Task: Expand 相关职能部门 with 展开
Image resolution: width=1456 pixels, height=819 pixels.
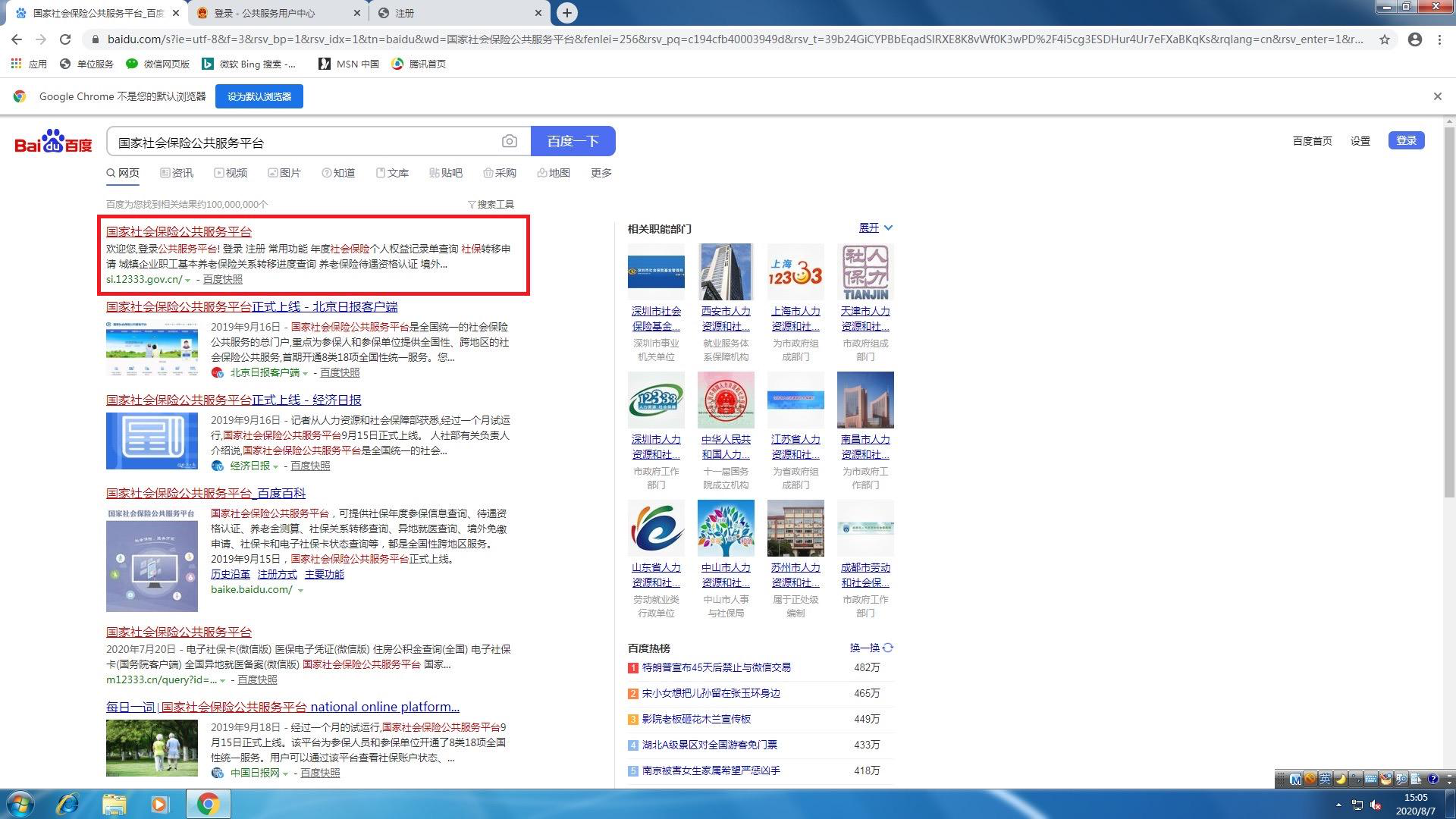Action: [x=875, y=227]
